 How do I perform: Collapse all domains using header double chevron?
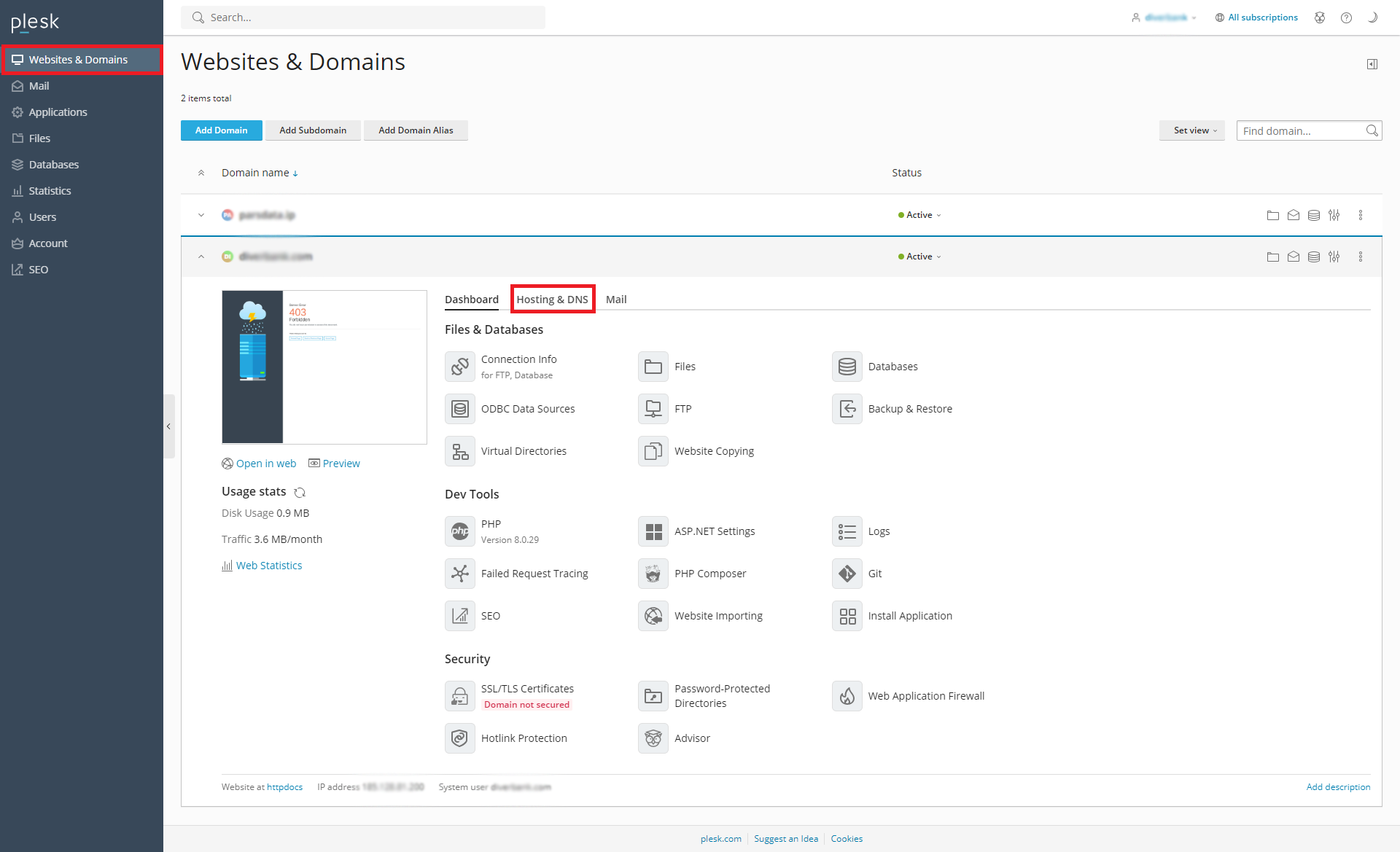tap(201, 173)
